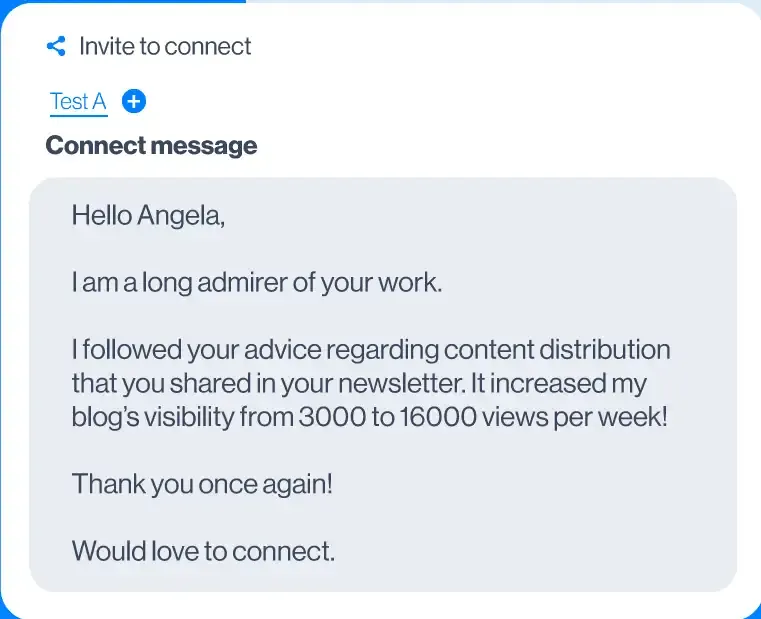Image resolution: width=761 pixels, height=619 pixels.
Task: Click the "Would love to connect." closing line
Action: 203,550
